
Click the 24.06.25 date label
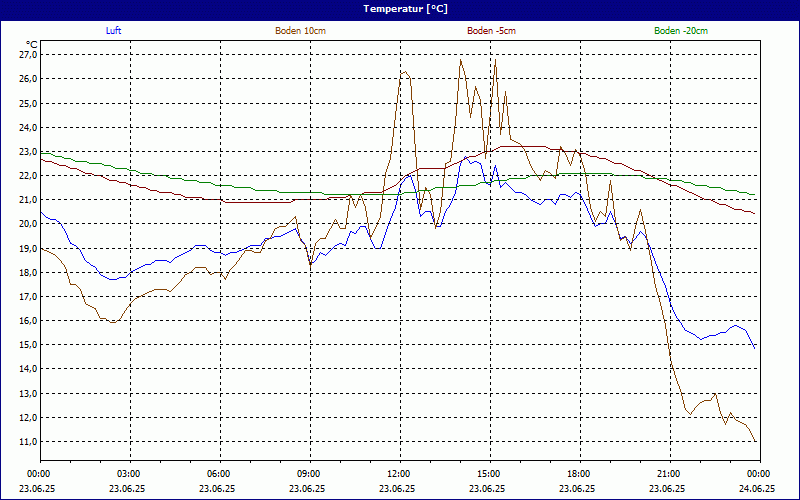click(757, 489)
